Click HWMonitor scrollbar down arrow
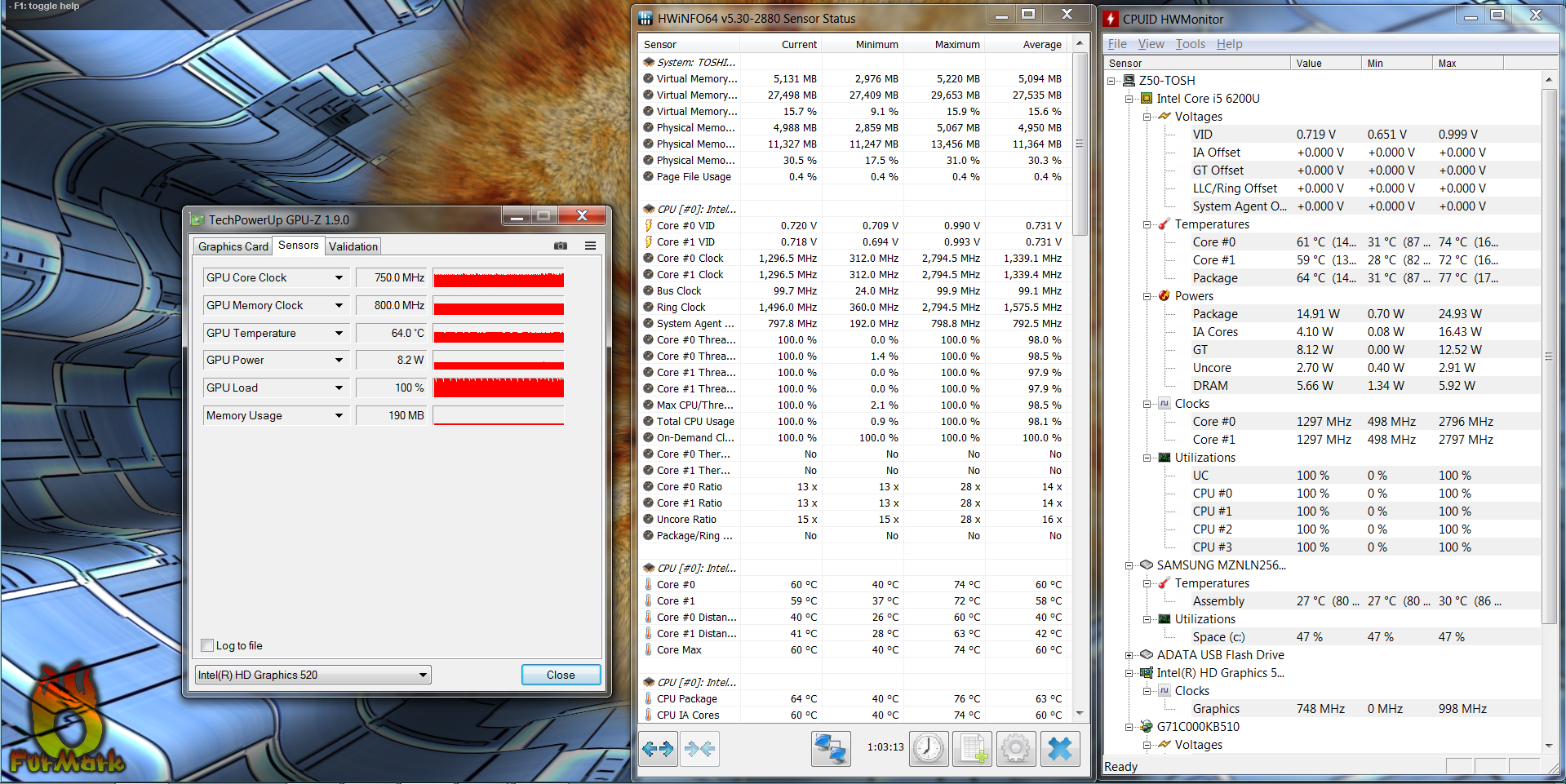 click(x=1548, y=745)
